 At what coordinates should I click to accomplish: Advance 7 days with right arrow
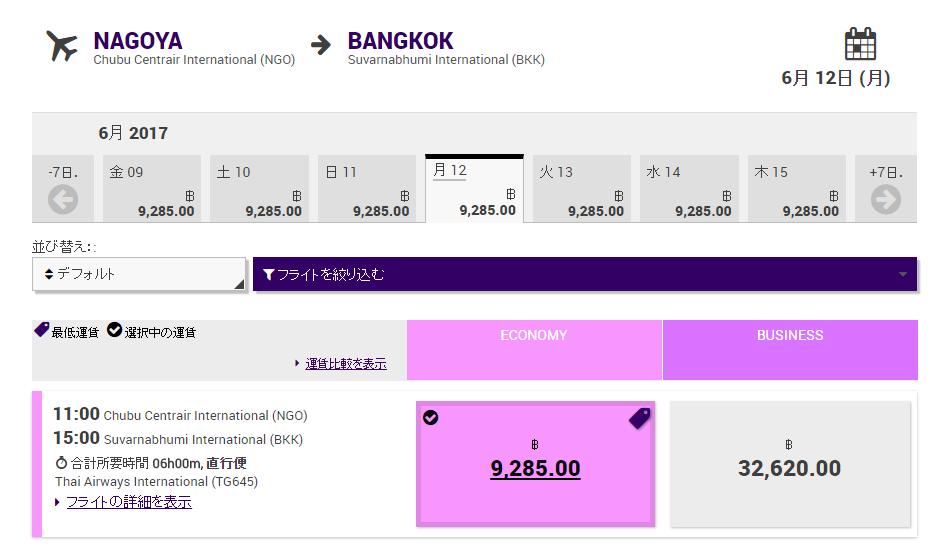[x=885, y=199]
